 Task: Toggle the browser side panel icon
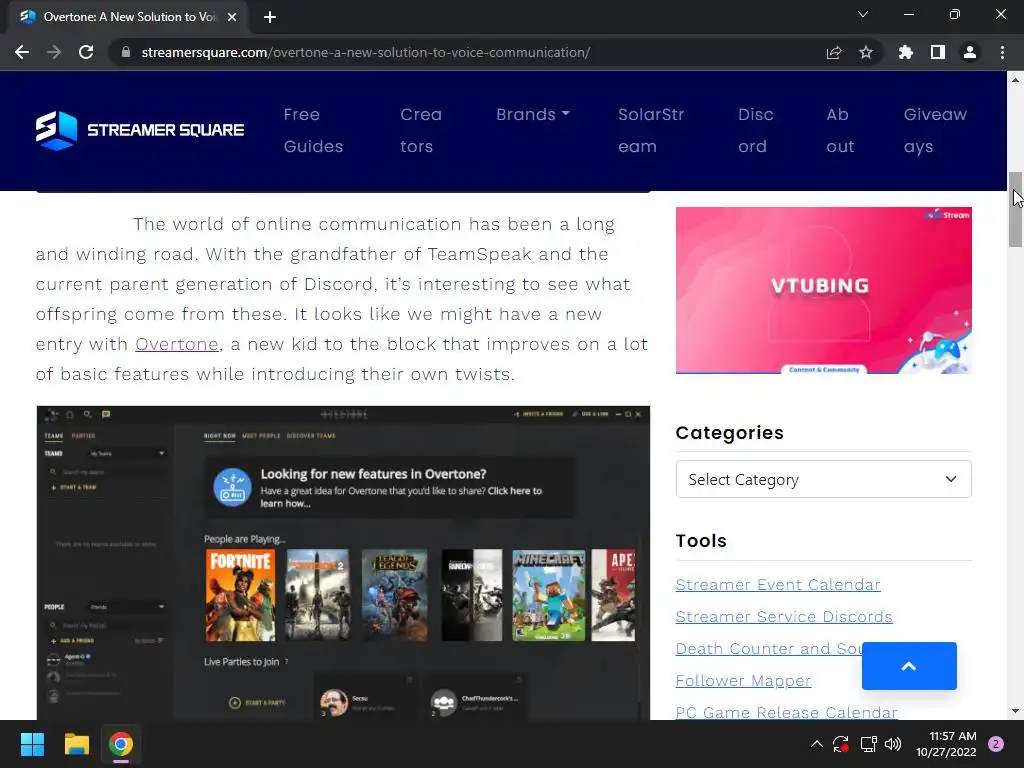(x=938, y=52)
